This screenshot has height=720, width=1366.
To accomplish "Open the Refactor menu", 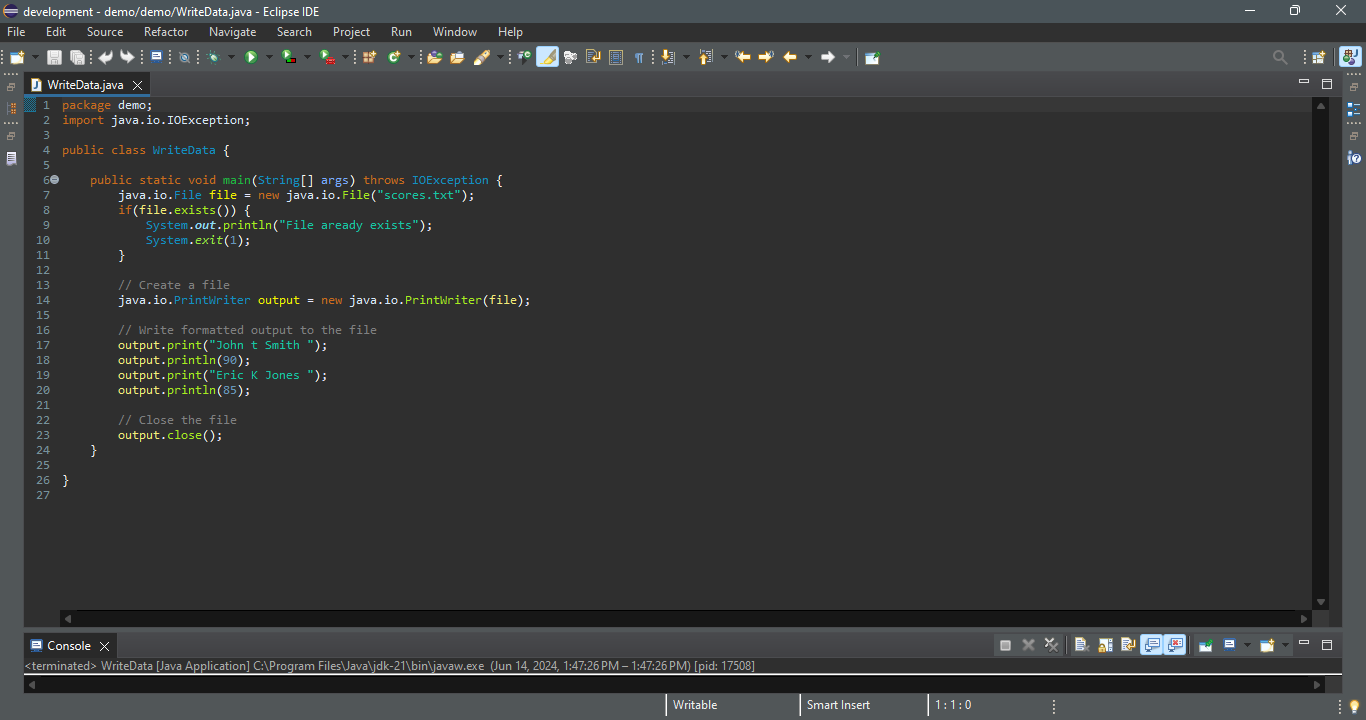I will click(x=166, y=32).
